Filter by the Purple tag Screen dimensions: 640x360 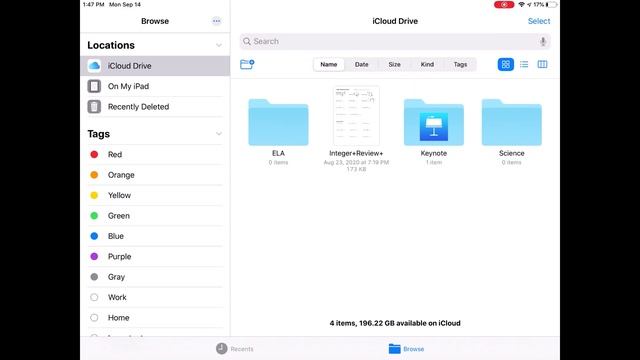[155, 256]
